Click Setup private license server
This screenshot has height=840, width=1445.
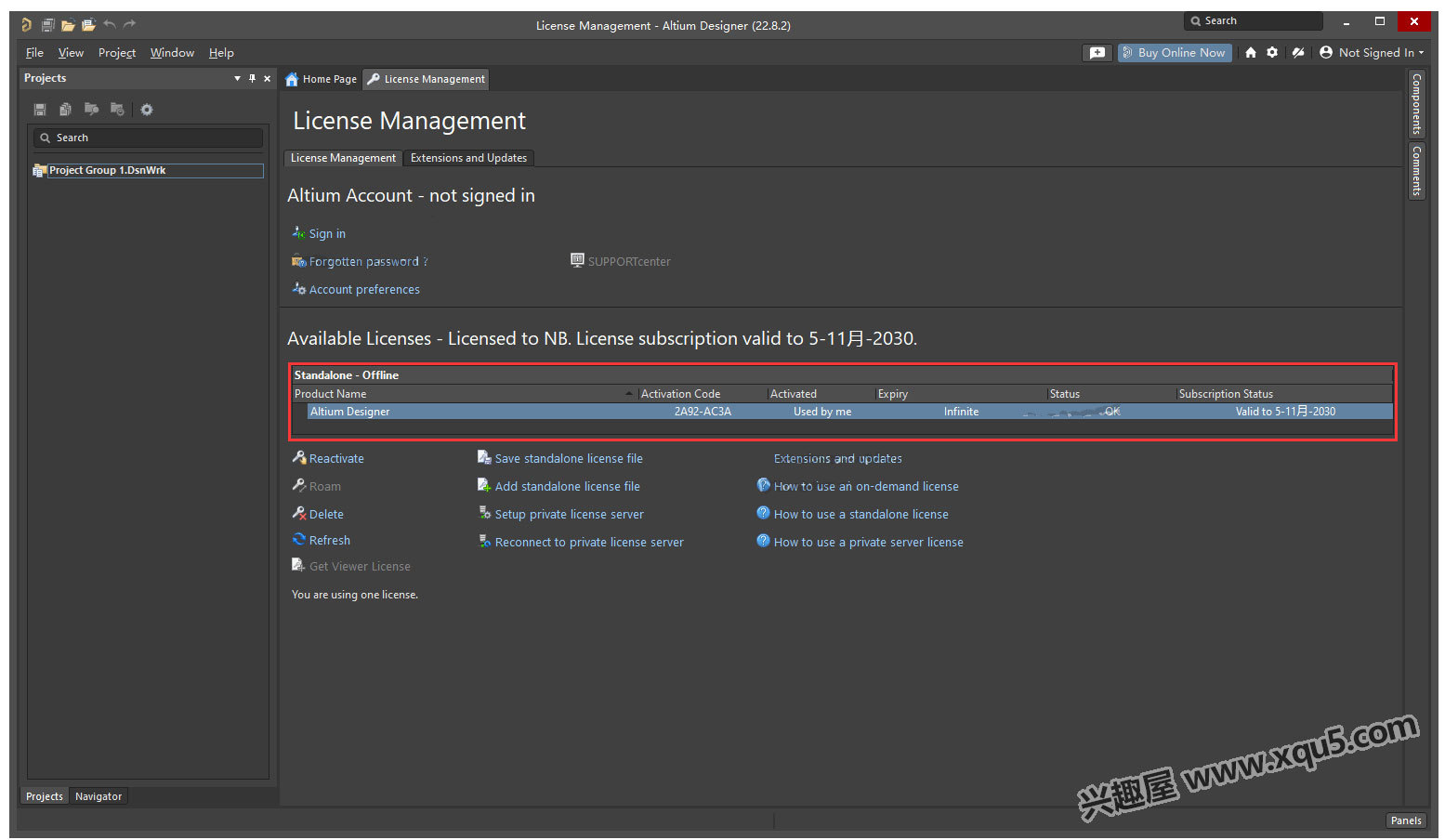[569, 514]
